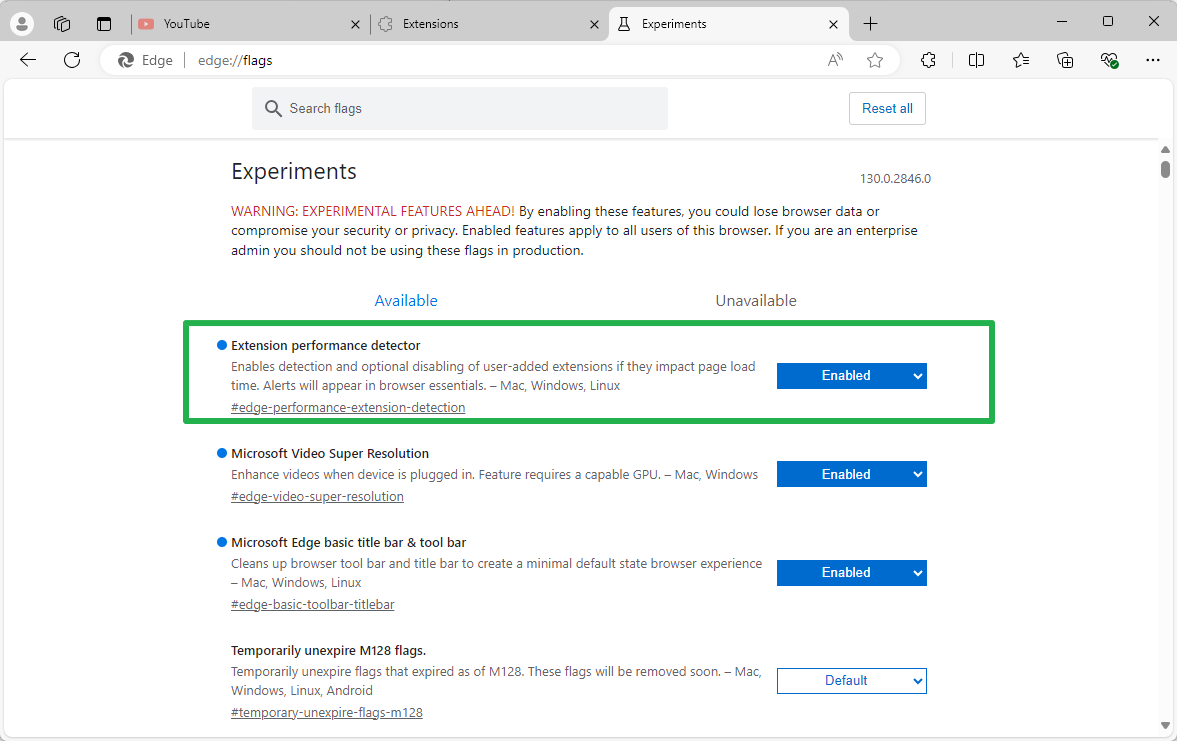Click the Experiments page heading
The width and height of the screenshot is (1177, 741).
click(293, 171)
